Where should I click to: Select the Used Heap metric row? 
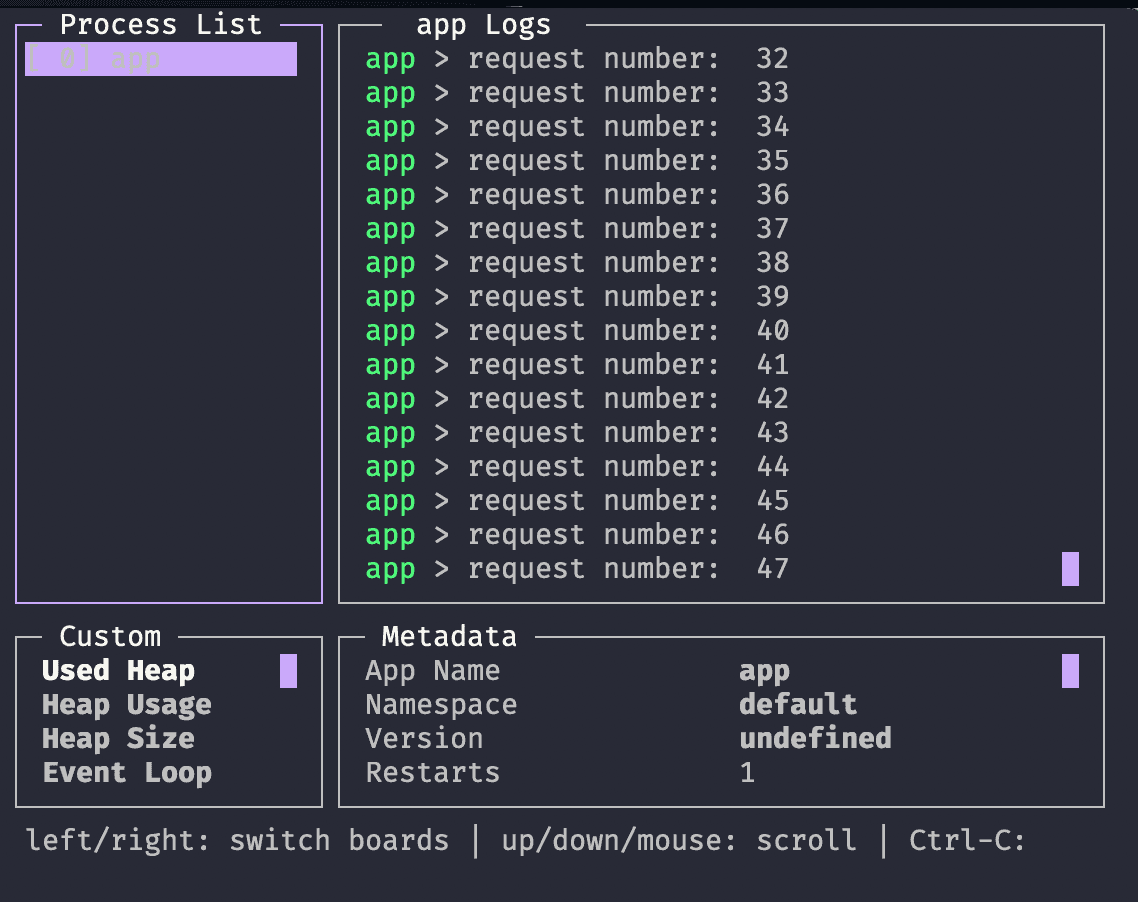coord(118,671)
